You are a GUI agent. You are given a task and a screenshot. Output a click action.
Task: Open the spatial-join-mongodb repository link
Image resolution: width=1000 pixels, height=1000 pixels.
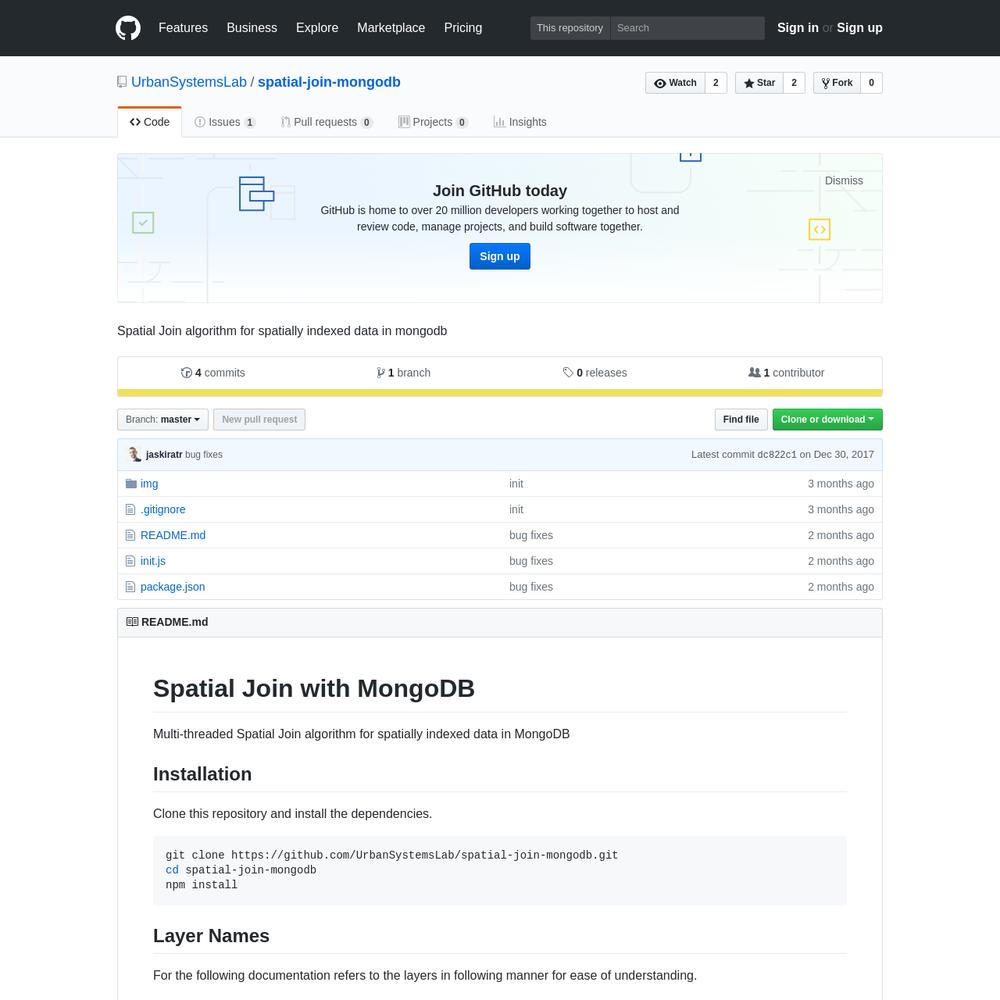pyautogui.click(x=329, y=82)
